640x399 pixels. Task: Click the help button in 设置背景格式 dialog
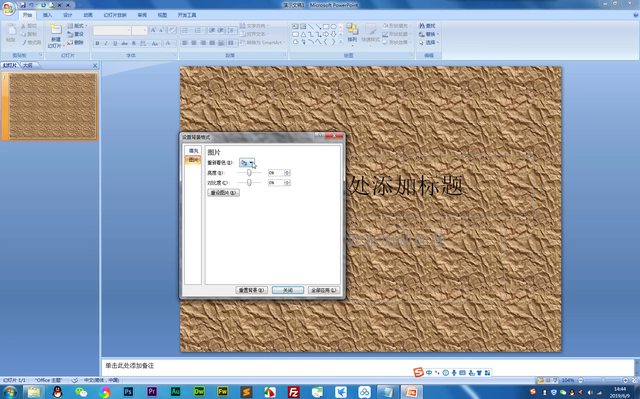(x=319, y=135)
